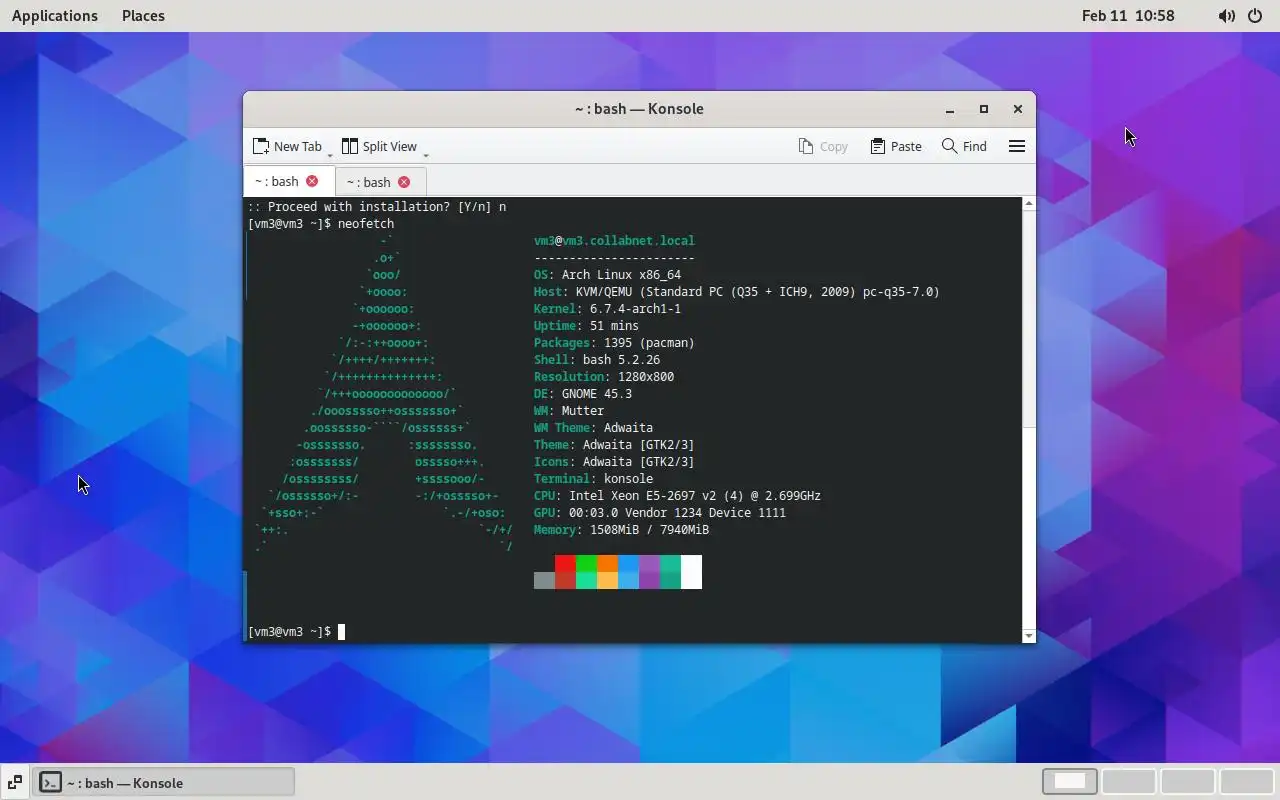This screenshot has width=1280, height=800.
Task: Click the Uptime 51 mins line
Action: point(586,326)
